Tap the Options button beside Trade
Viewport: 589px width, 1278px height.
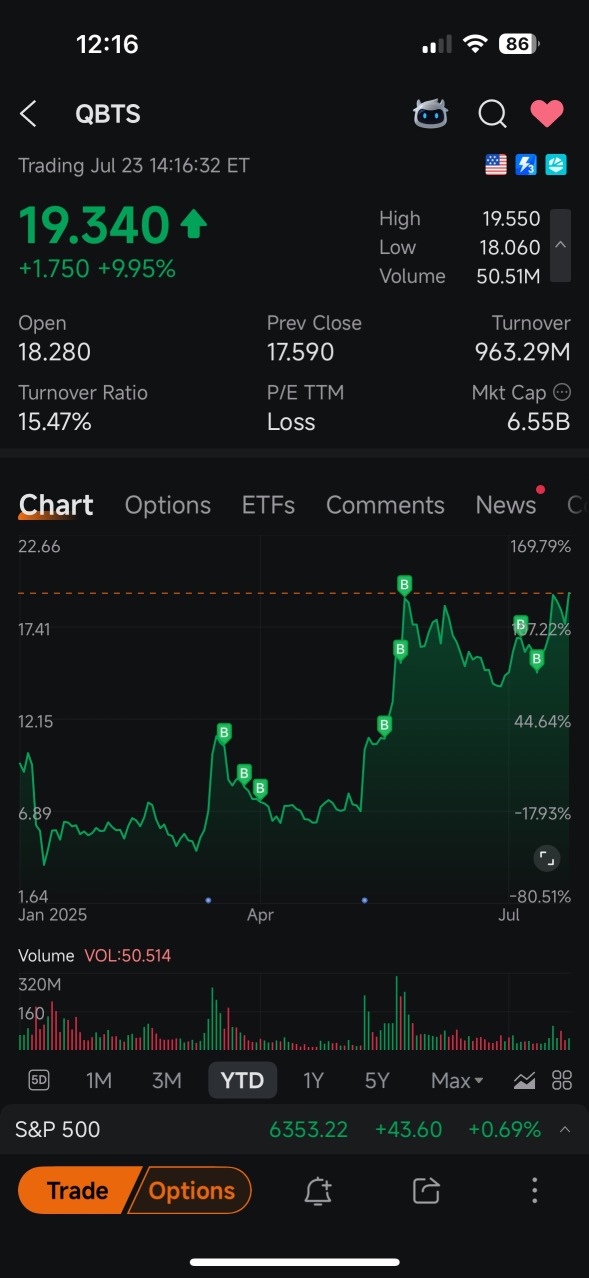[192, 1190]
